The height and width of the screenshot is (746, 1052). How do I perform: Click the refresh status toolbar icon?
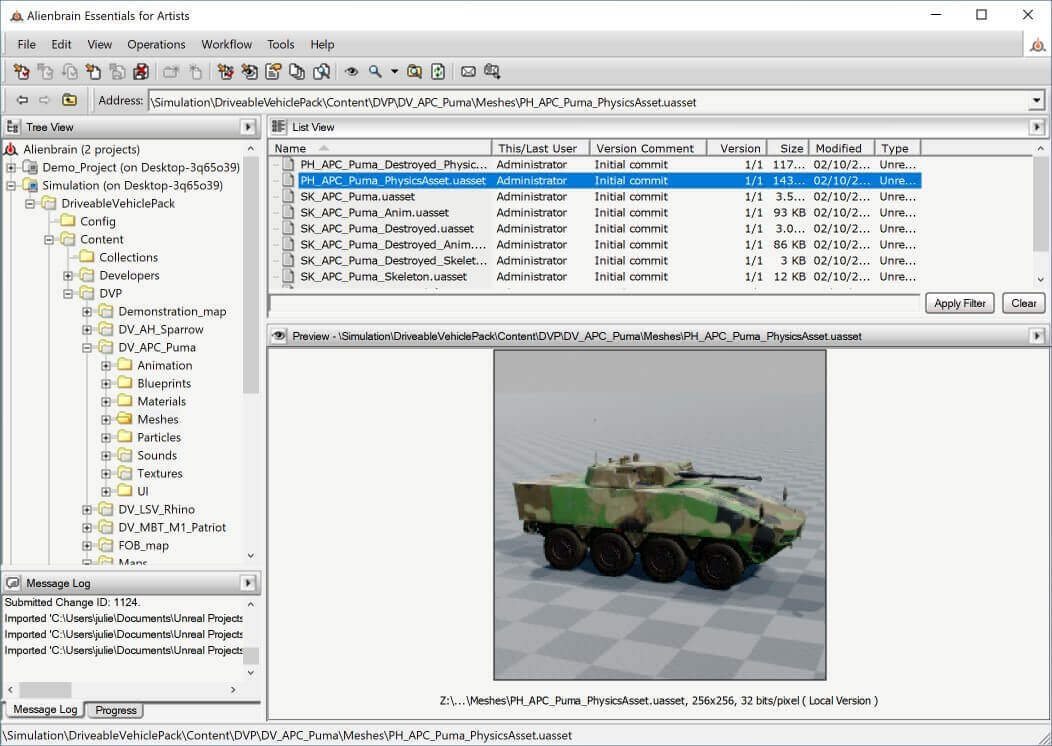pyautogui.click(x=437, y=72)
